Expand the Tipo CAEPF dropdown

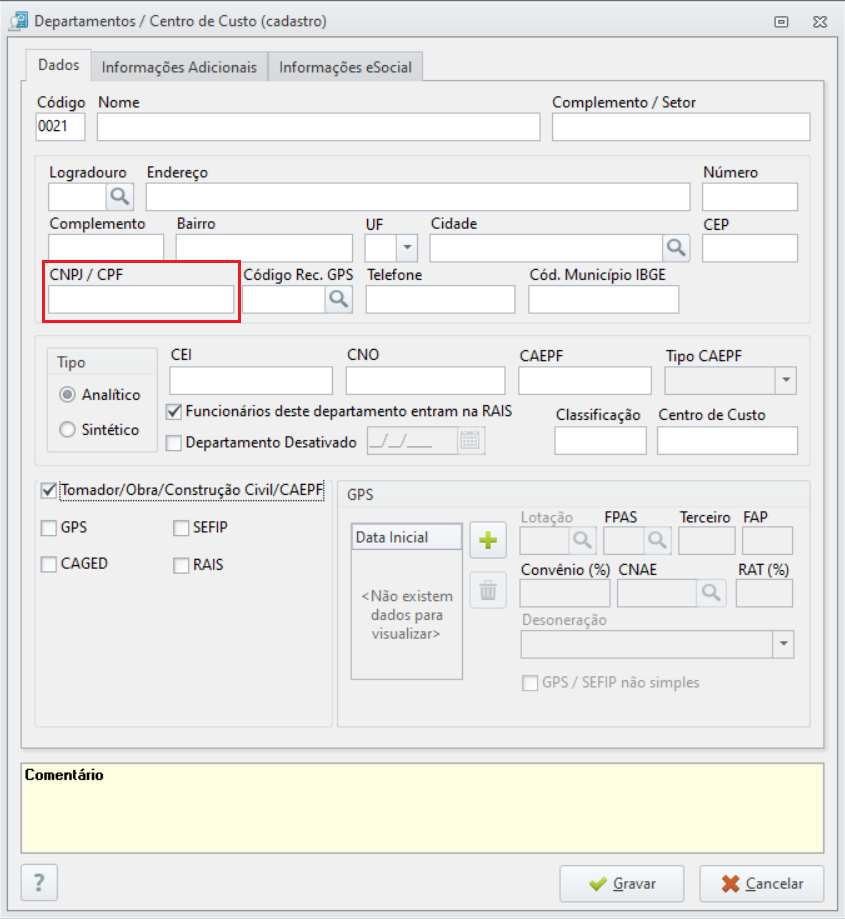(786, 380)
